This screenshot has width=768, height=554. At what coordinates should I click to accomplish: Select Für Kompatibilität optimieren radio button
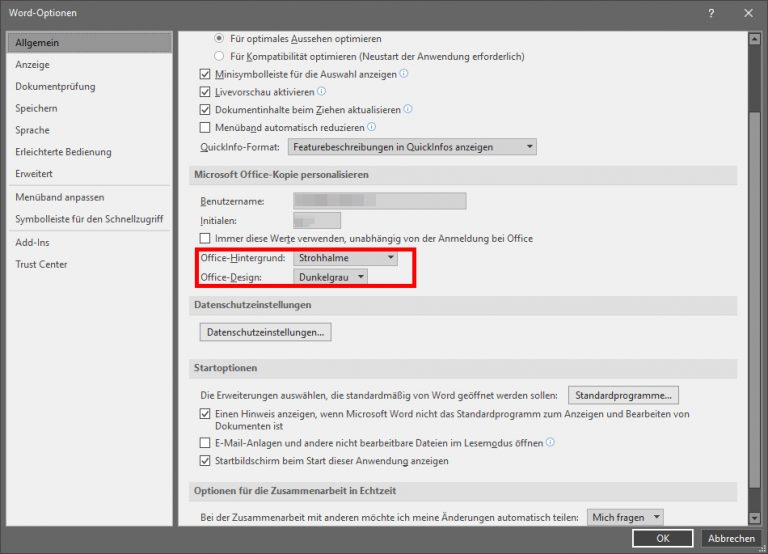click(220, 57)
